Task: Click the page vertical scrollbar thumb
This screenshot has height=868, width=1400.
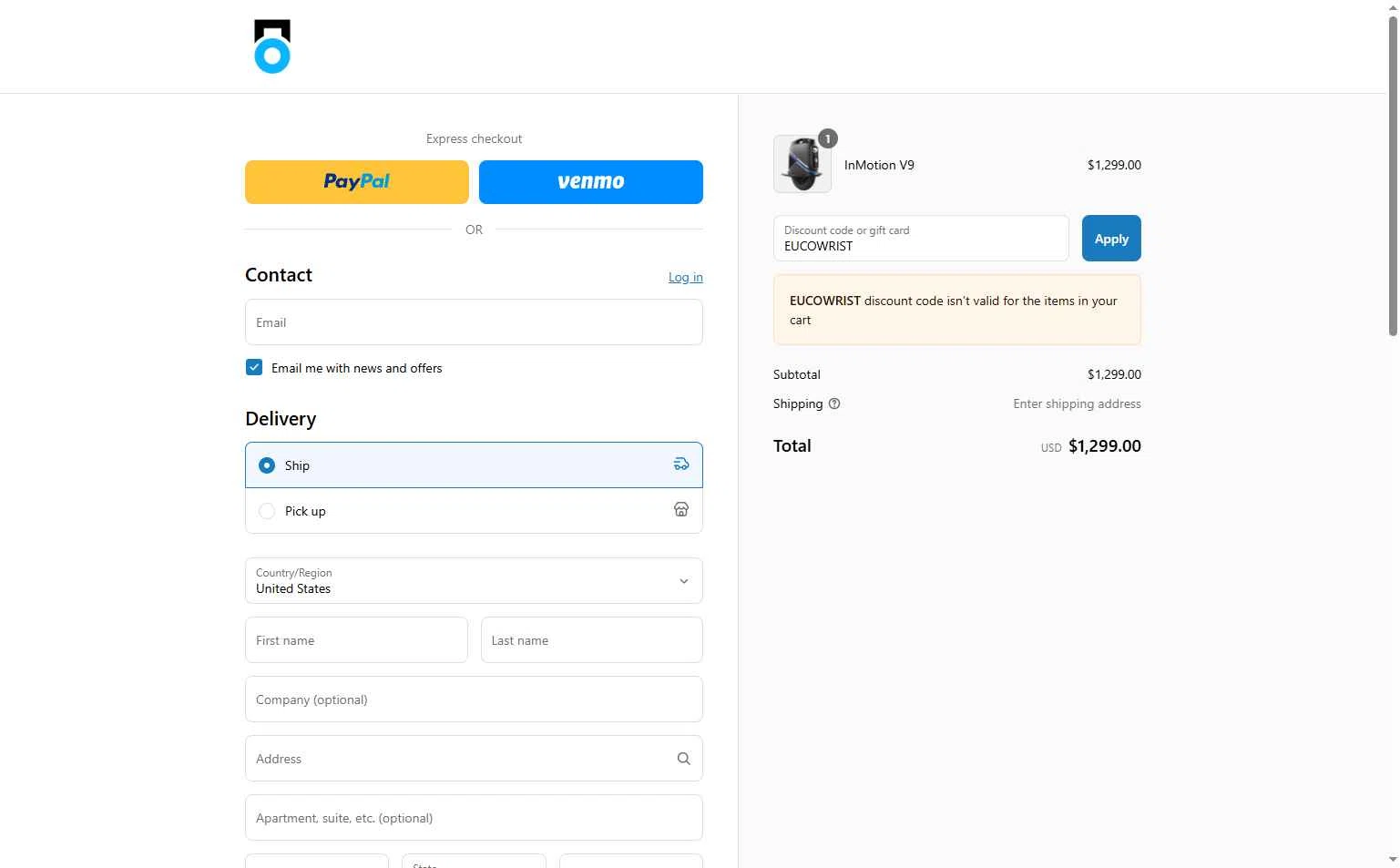Action: click(x=1393, y=178)
